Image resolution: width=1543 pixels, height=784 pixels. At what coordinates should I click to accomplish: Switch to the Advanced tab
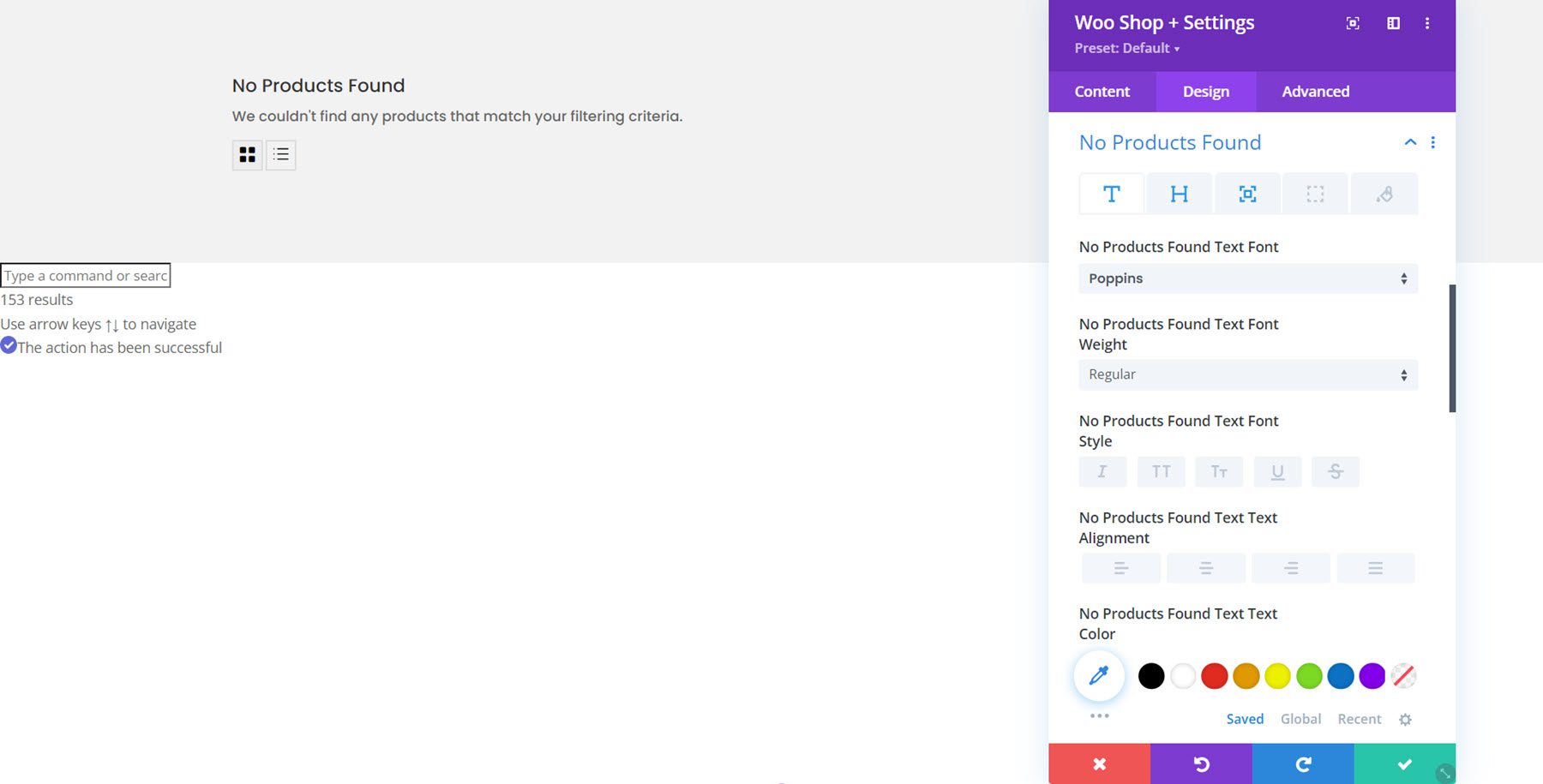(x=1314, y=91)
